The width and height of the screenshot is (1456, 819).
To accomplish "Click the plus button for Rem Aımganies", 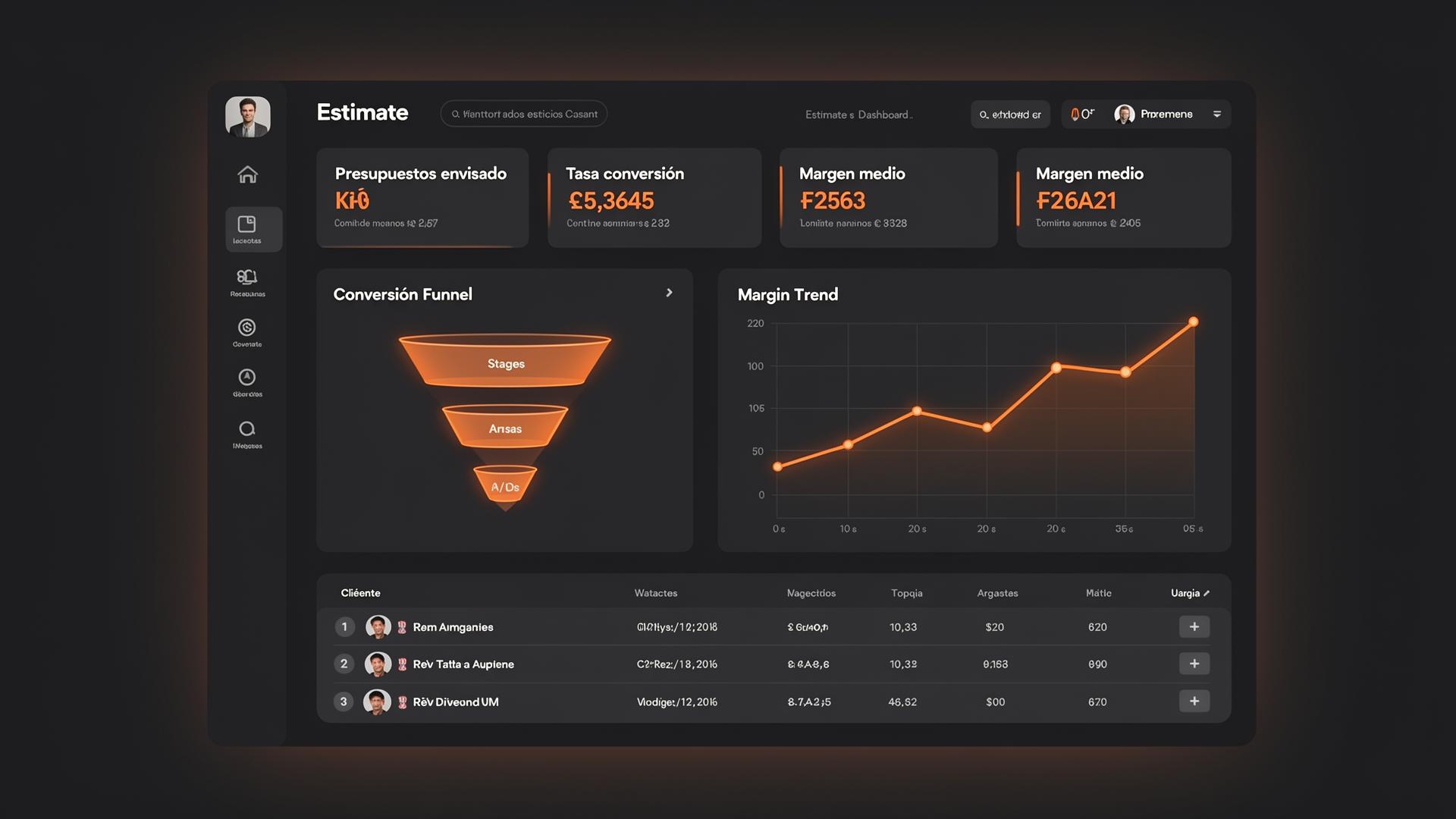I will tap(1194, 626).
